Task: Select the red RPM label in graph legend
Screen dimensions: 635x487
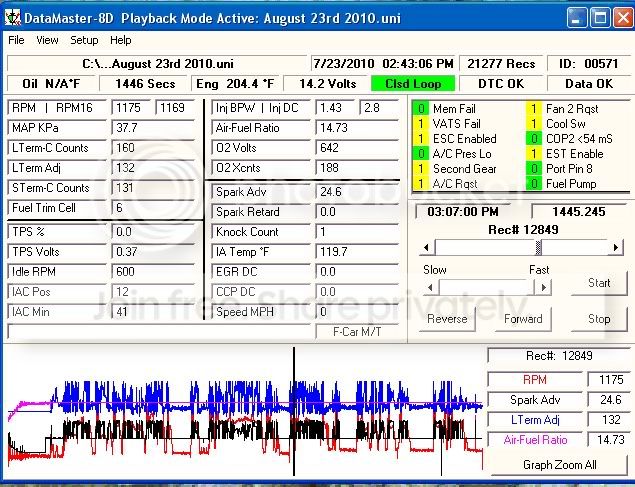Action: [x=534, y=380]
